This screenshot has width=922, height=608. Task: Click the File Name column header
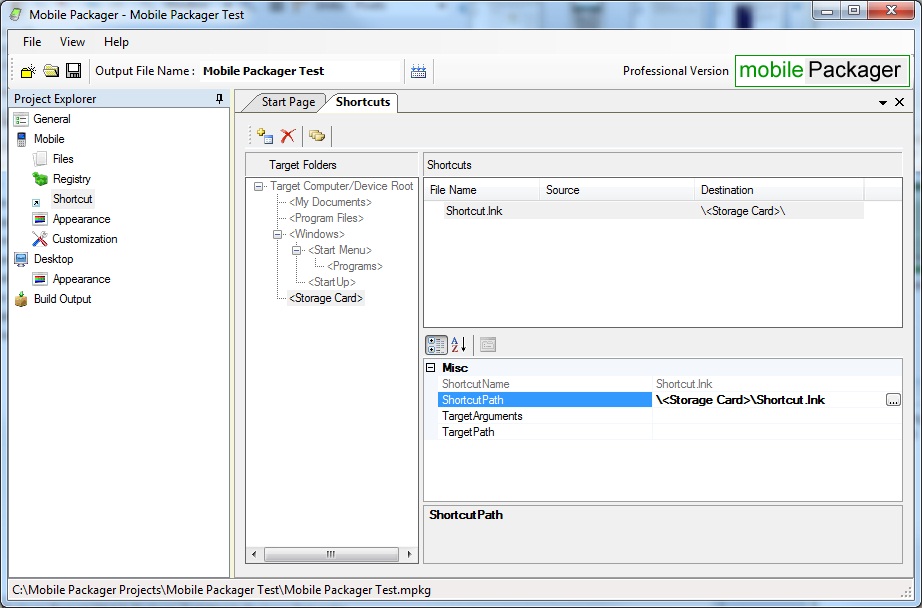[x=482, y=190]
